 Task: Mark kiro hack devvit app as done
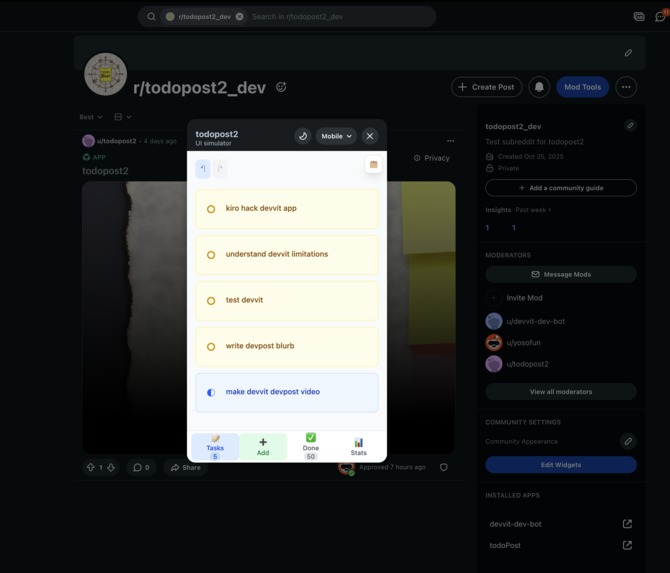211,209
